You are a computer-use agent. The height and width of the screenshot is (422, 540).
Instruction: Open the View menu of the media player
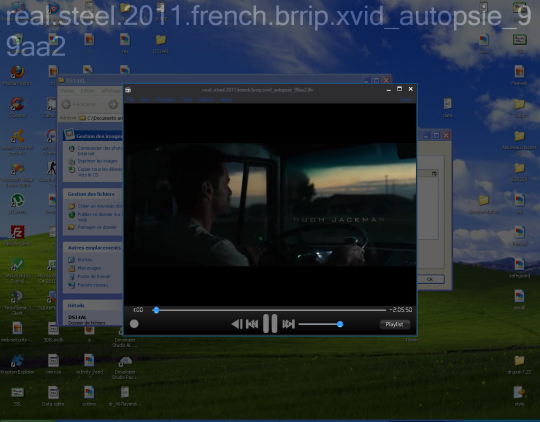click(x=145, y=100)
